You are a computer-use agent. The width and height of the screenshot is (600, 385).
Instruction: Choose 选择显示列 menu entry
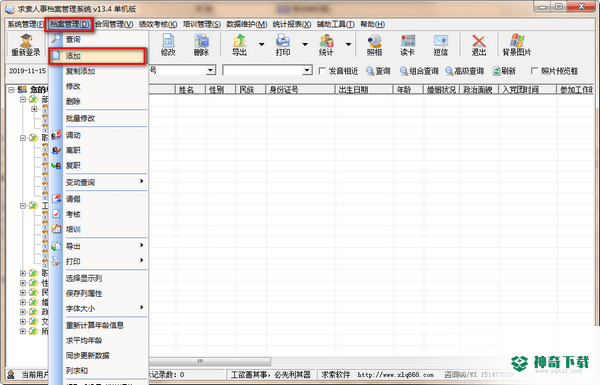pos(99,278)
